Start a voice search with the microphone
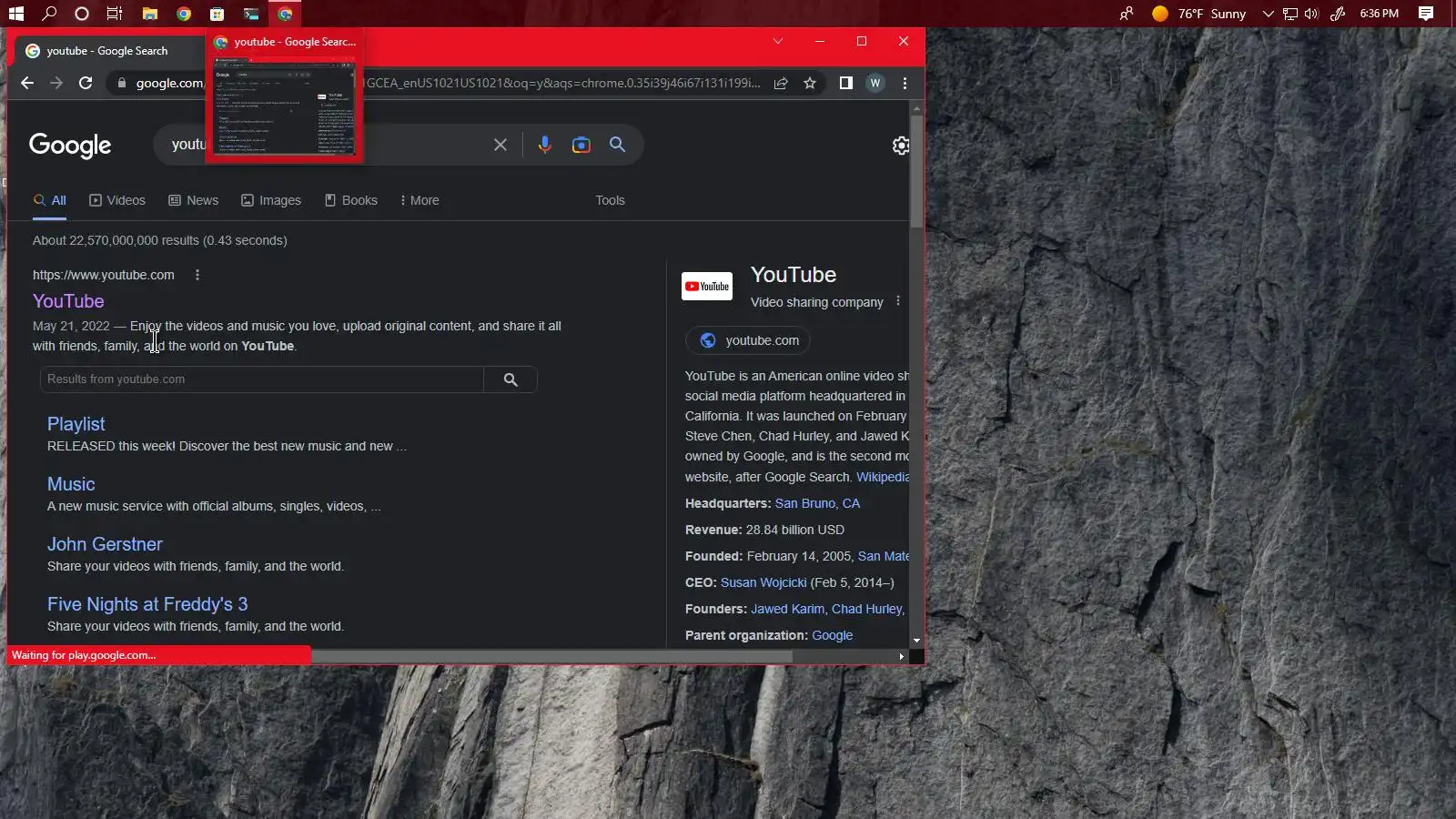This screenshot has width=1456, height=819. click(545, 145)
